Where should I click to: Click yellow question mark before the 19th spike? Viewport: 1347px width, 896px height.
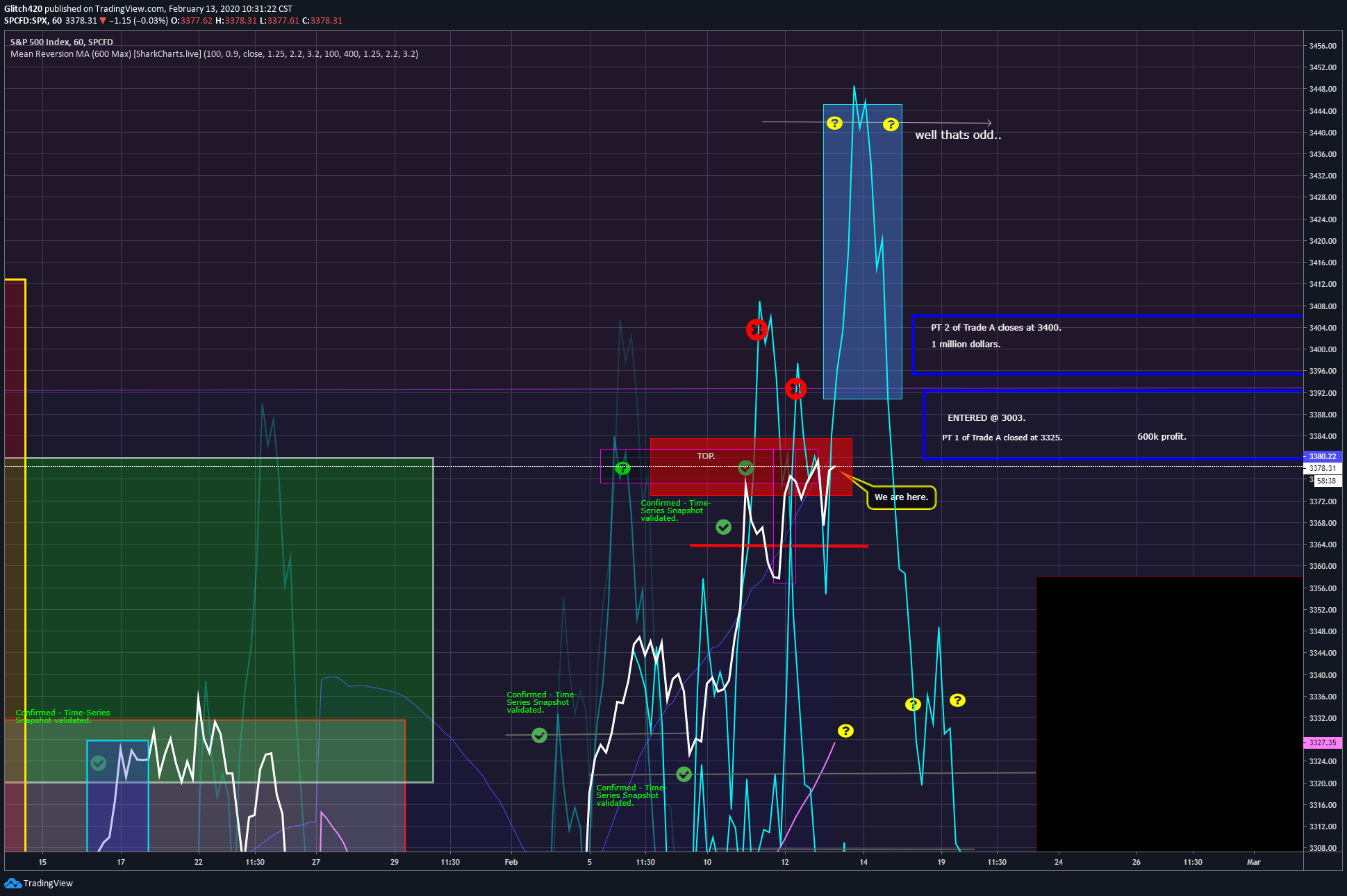tap(913, 704)
